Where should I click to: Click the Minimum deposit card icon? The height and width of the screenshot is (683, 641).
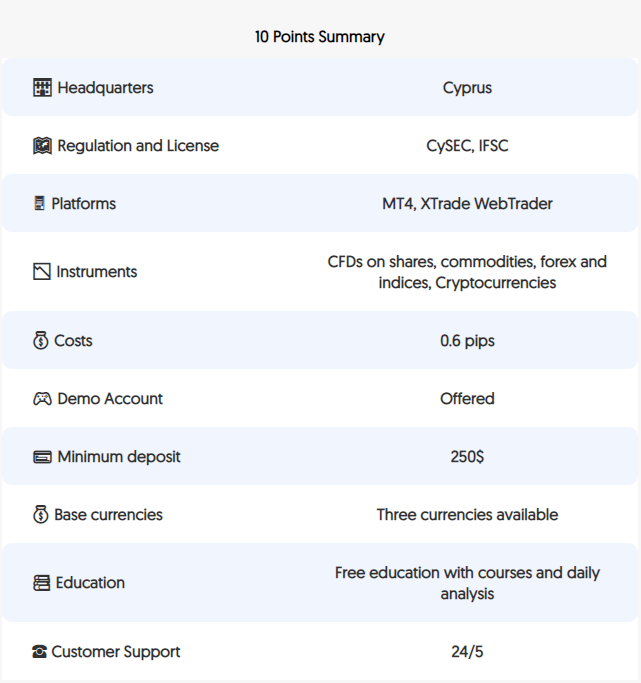[x=42, y=456]
